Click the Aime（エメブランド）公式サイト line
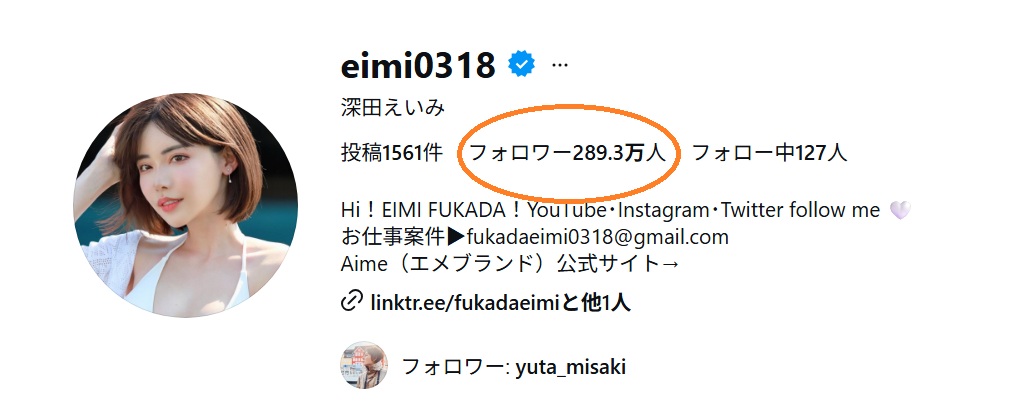The image size is (1025, 413). [x=511, y=263]
